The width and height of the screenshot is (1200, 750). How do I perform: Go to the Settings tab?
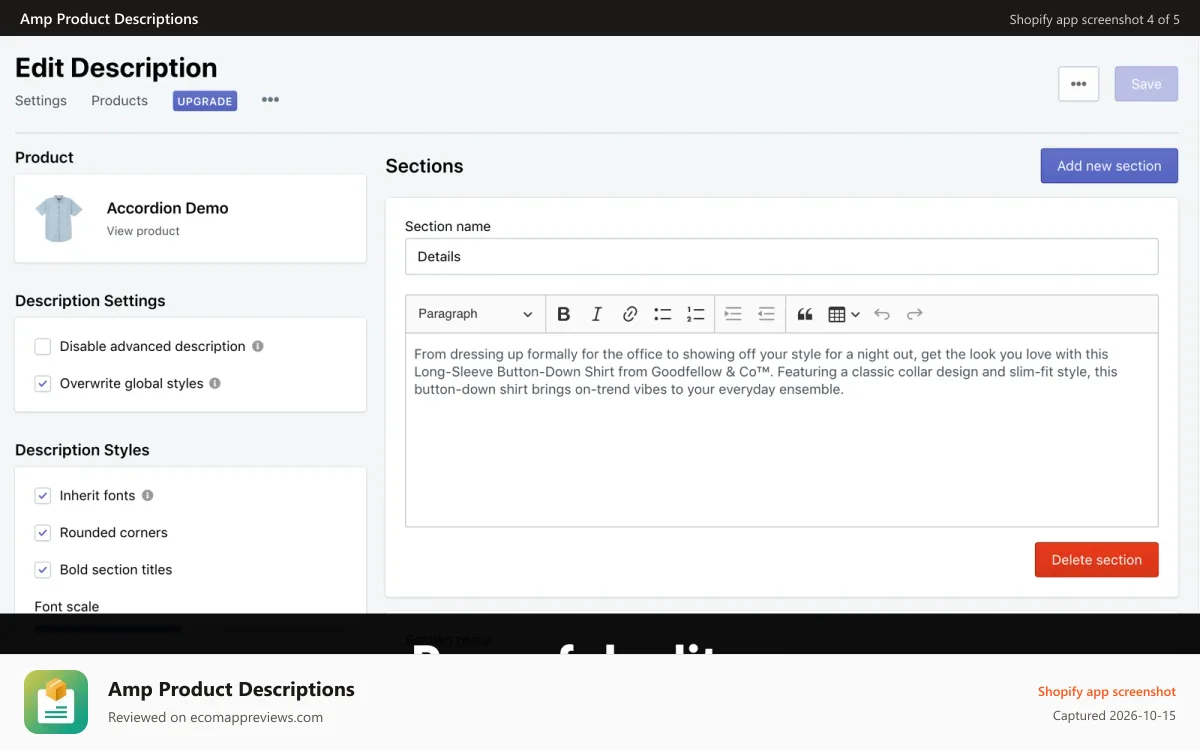(41, 100)
